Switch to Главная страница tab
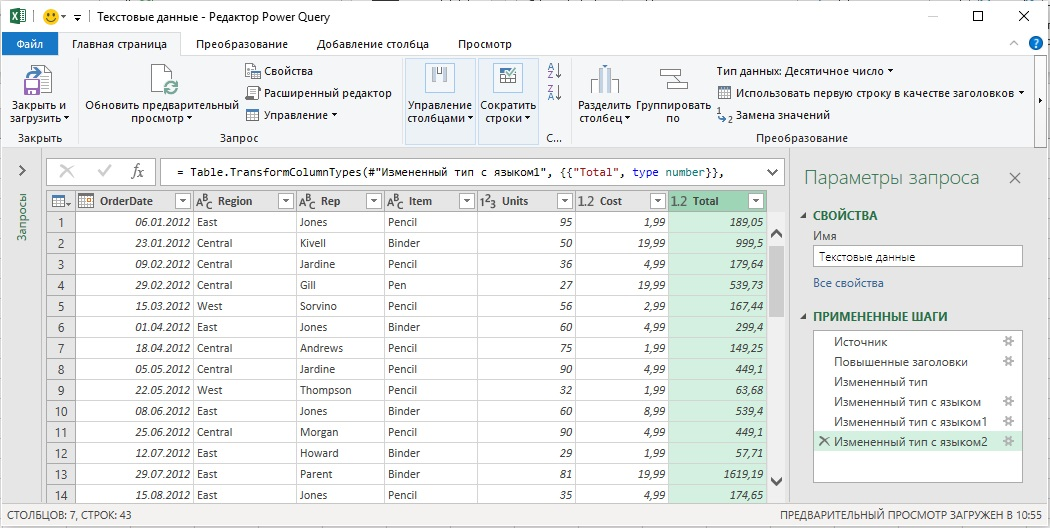 click(120, 44)
